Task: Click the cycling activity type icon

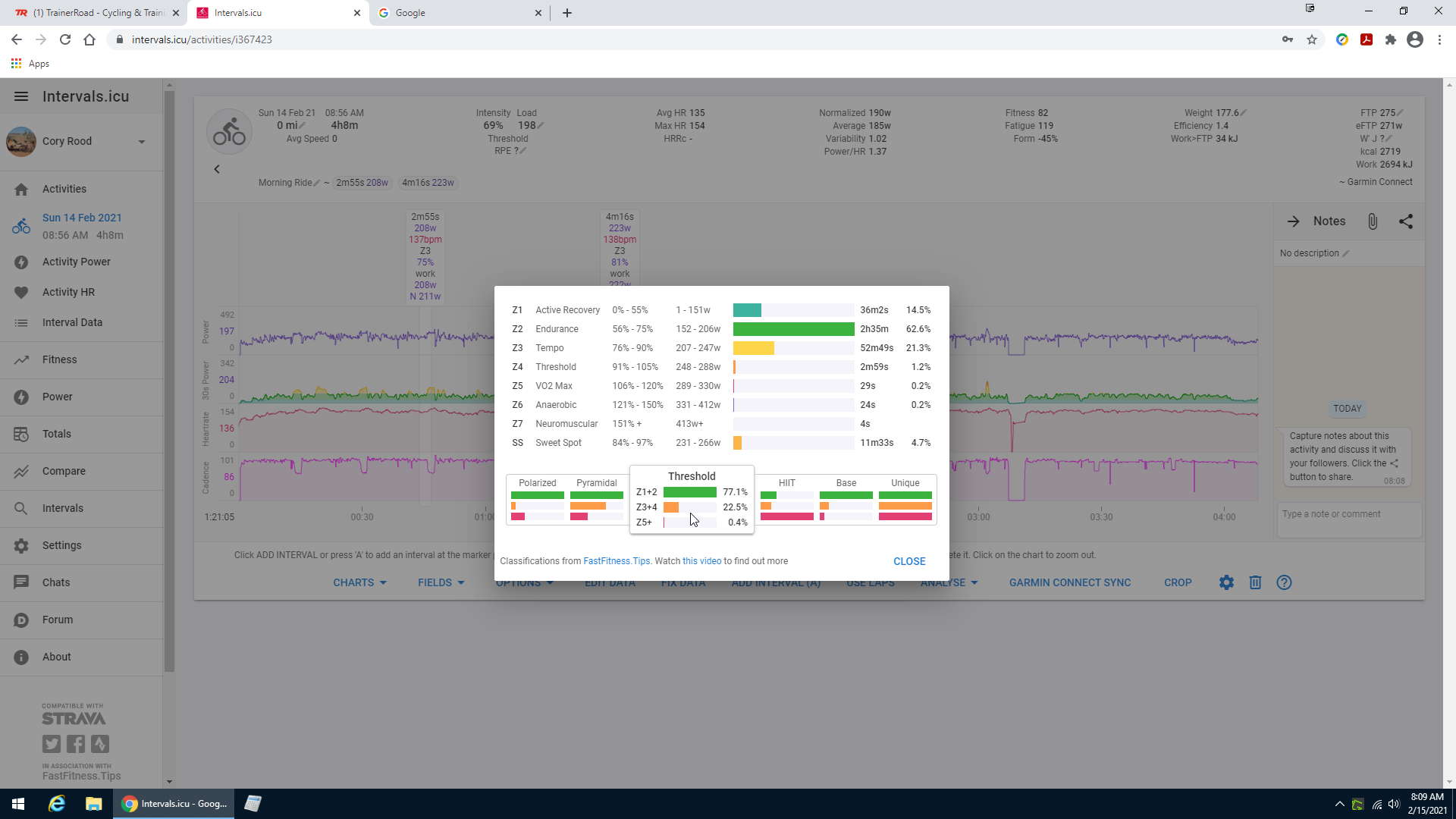Action: [229, 132]
